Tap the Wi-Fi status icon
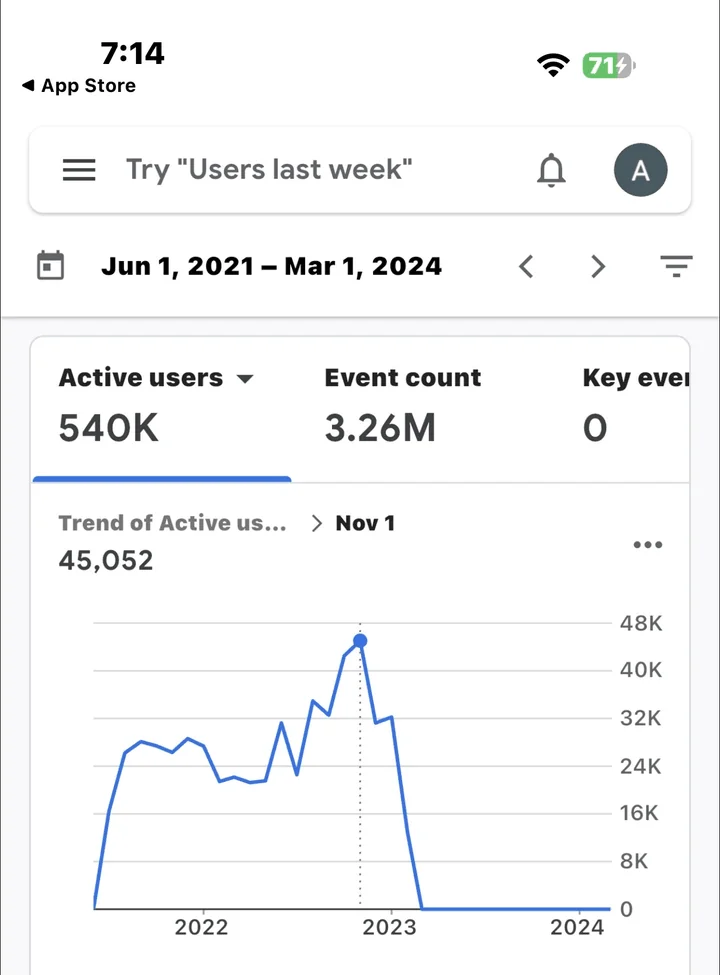 pos(553,65)
